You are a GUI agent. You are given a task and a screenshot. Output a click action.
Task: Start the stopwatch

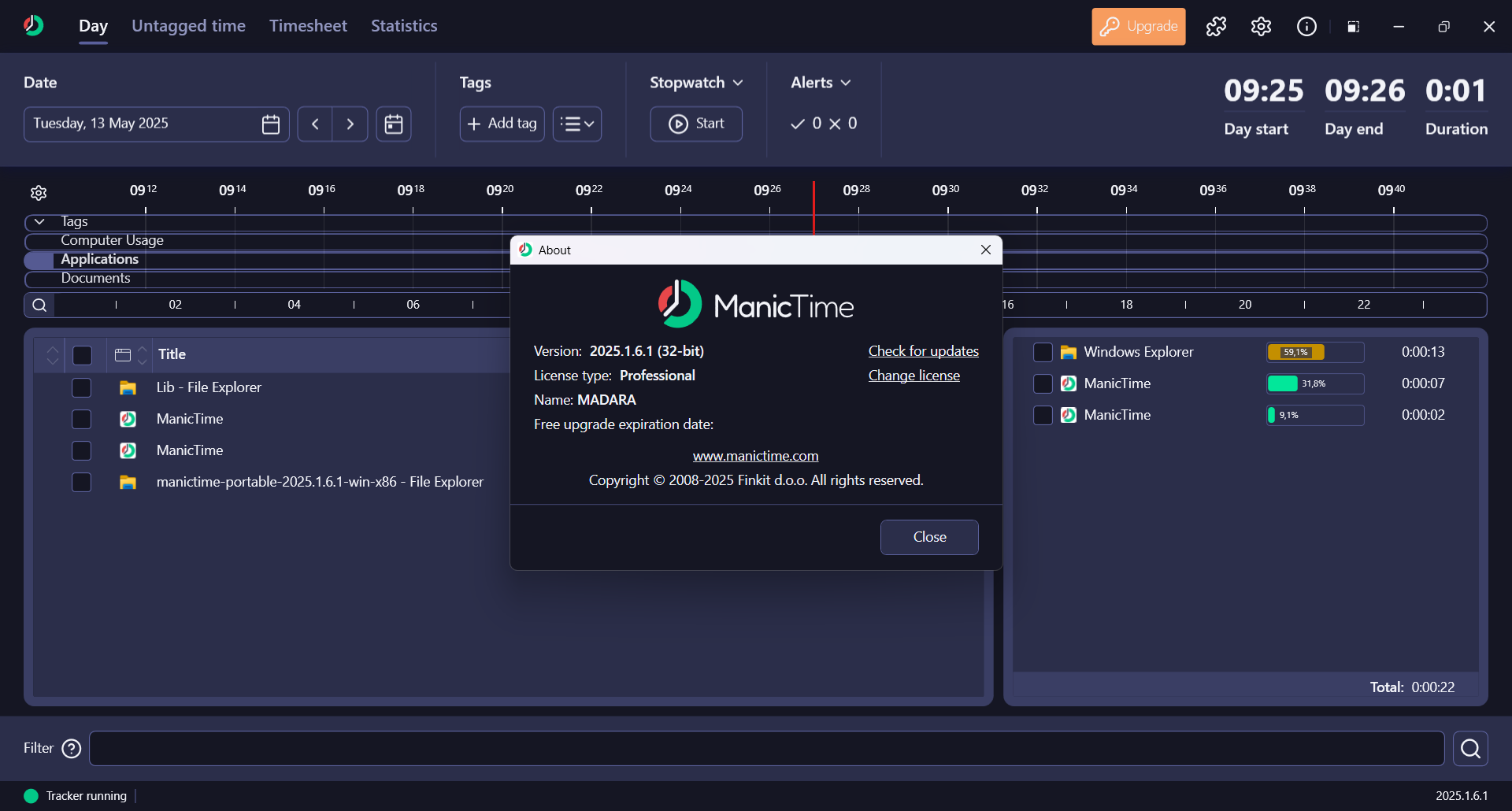tap(696, 124)
